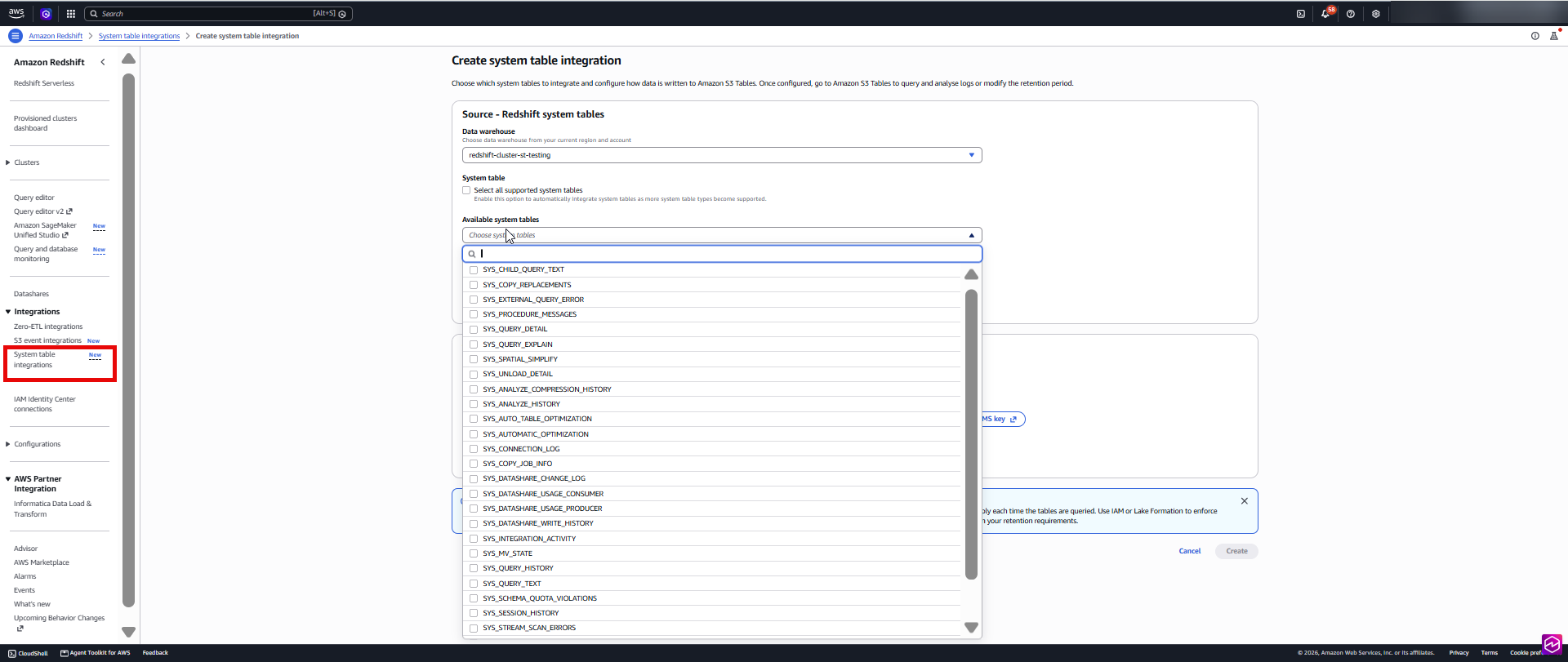Open Datashares in sidebar

pyautogui.click(x=31, y=294)
